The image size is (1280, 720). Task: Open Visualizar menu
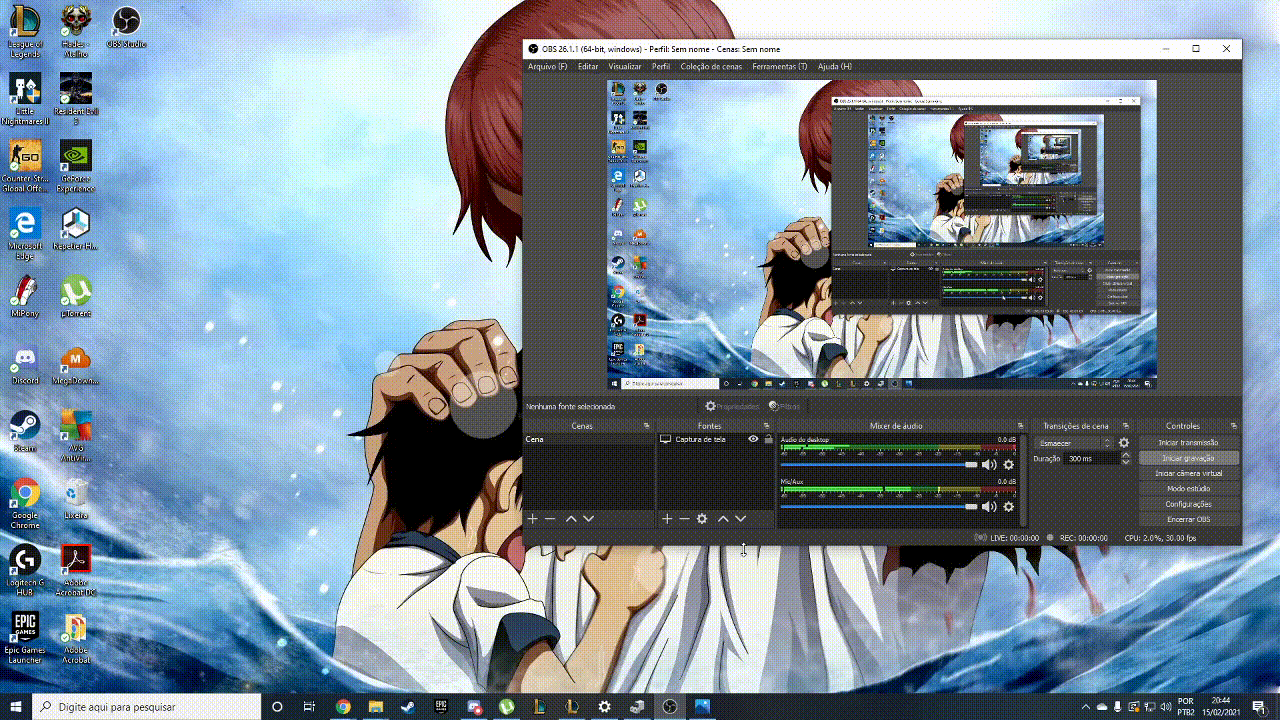coord(625,67)
